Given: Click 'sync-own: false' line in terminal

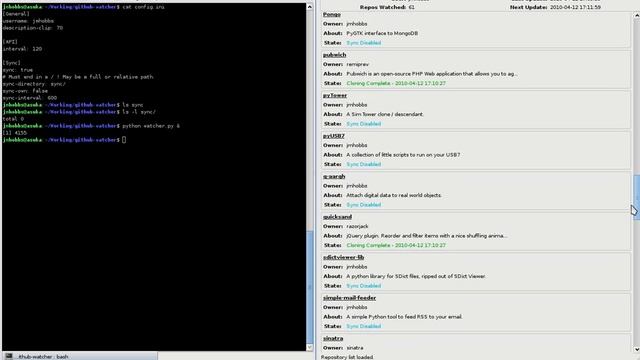Looking at the screenshot, I should click(25, 91).
